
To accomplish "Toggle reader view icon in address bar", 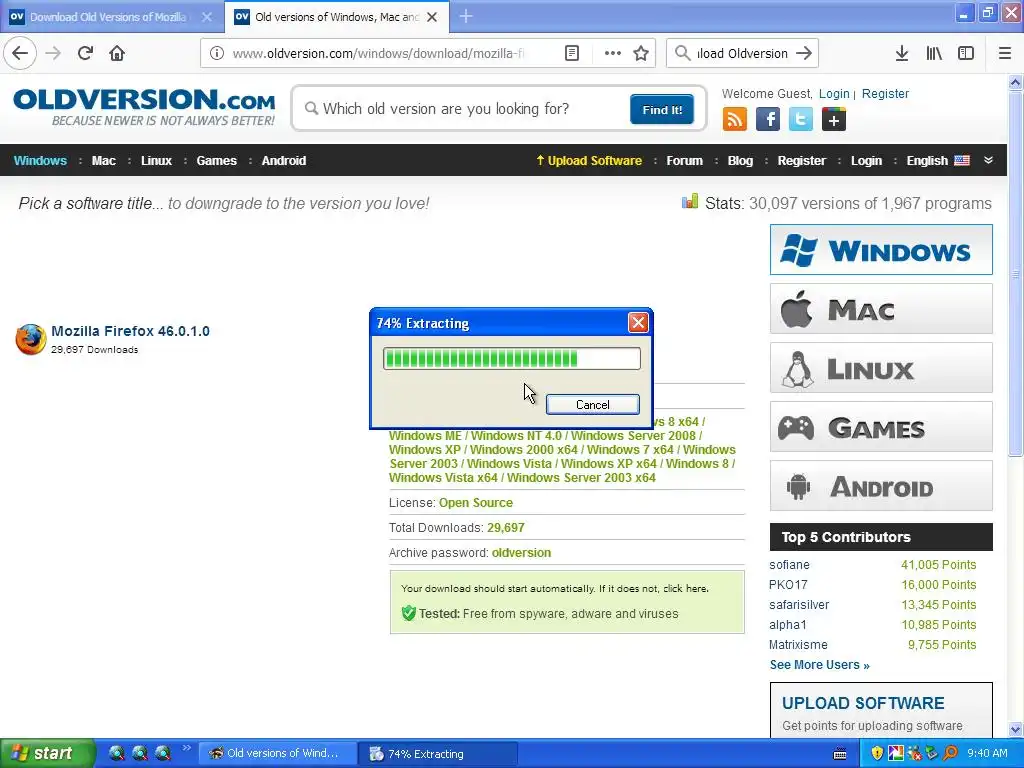I will click(571, 53).
